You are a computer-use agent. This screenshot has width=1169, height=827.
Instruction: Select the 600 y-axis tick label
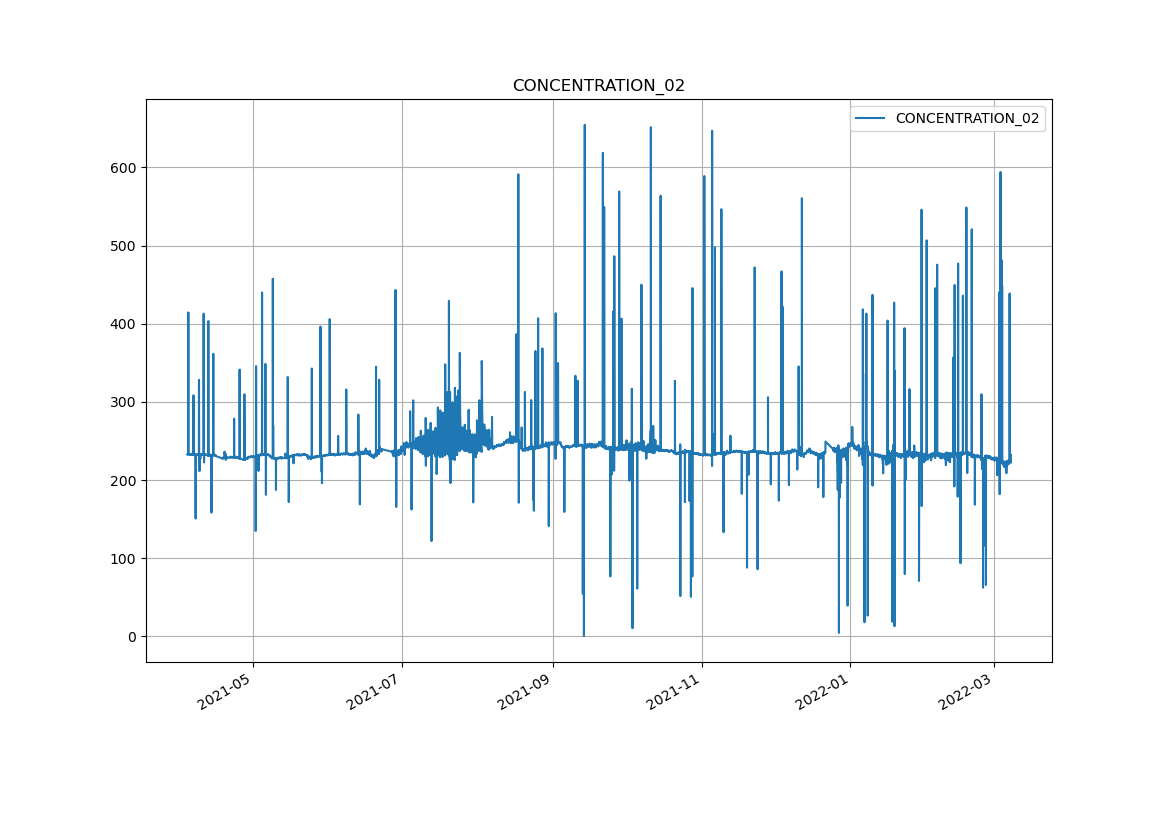(x=123, y=168)
